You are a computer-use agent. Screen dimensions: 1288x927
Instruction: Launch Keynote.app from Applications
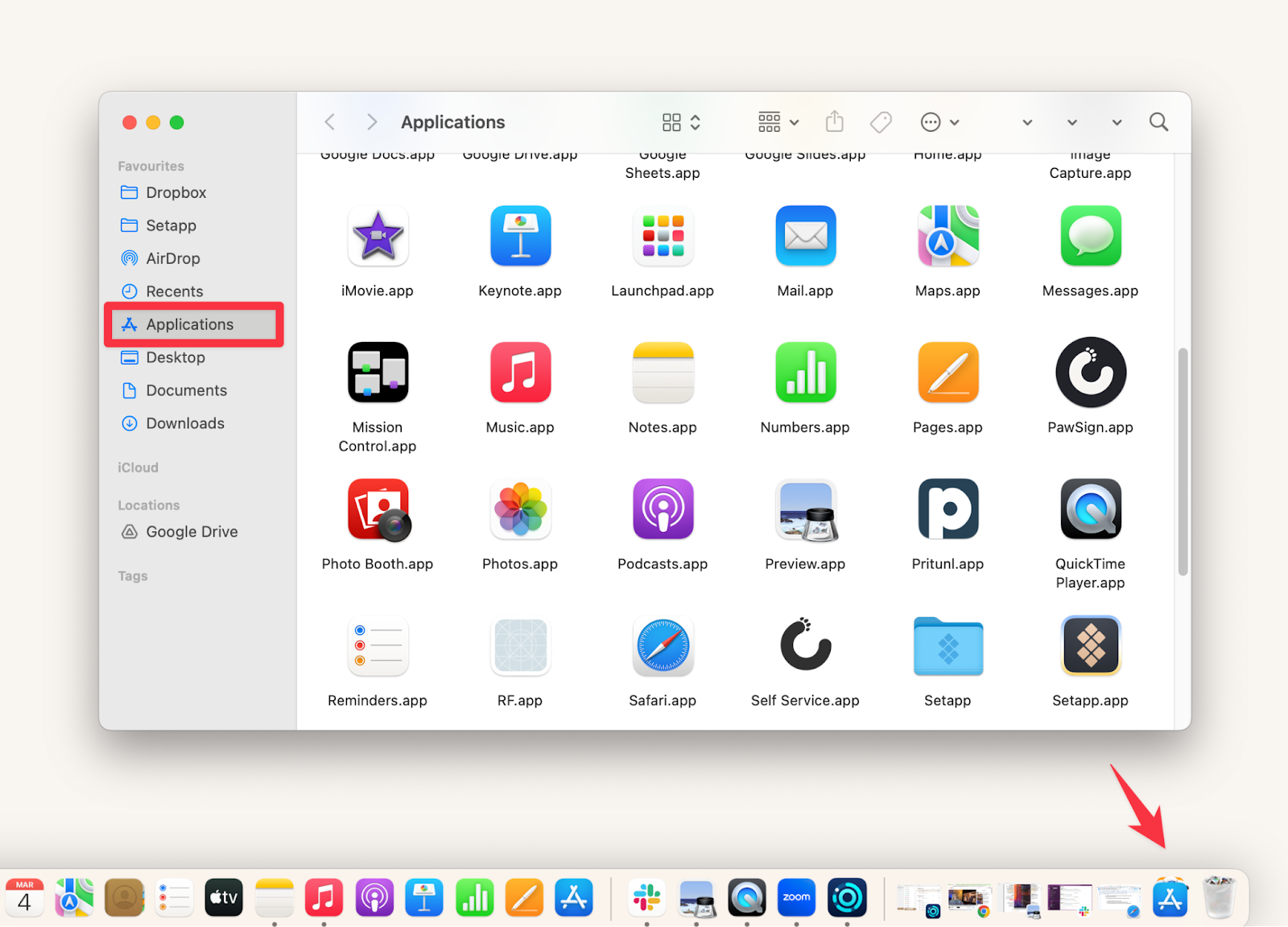(x=520, y=236)
